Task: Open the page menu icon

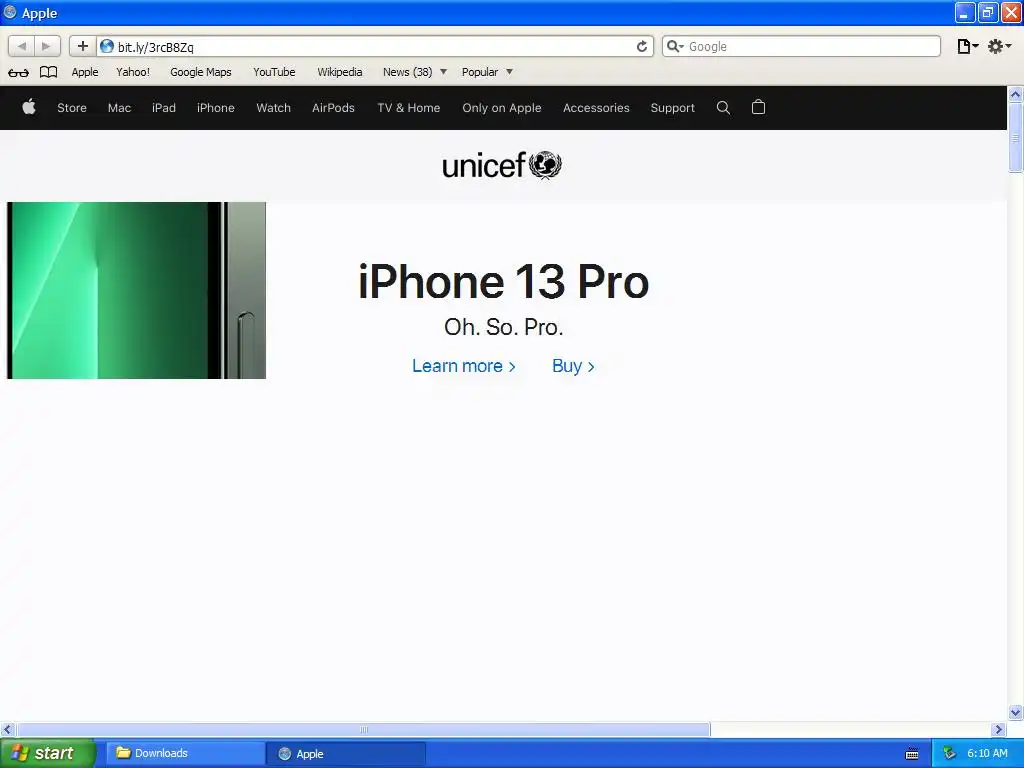Action: tap(967, 46)
